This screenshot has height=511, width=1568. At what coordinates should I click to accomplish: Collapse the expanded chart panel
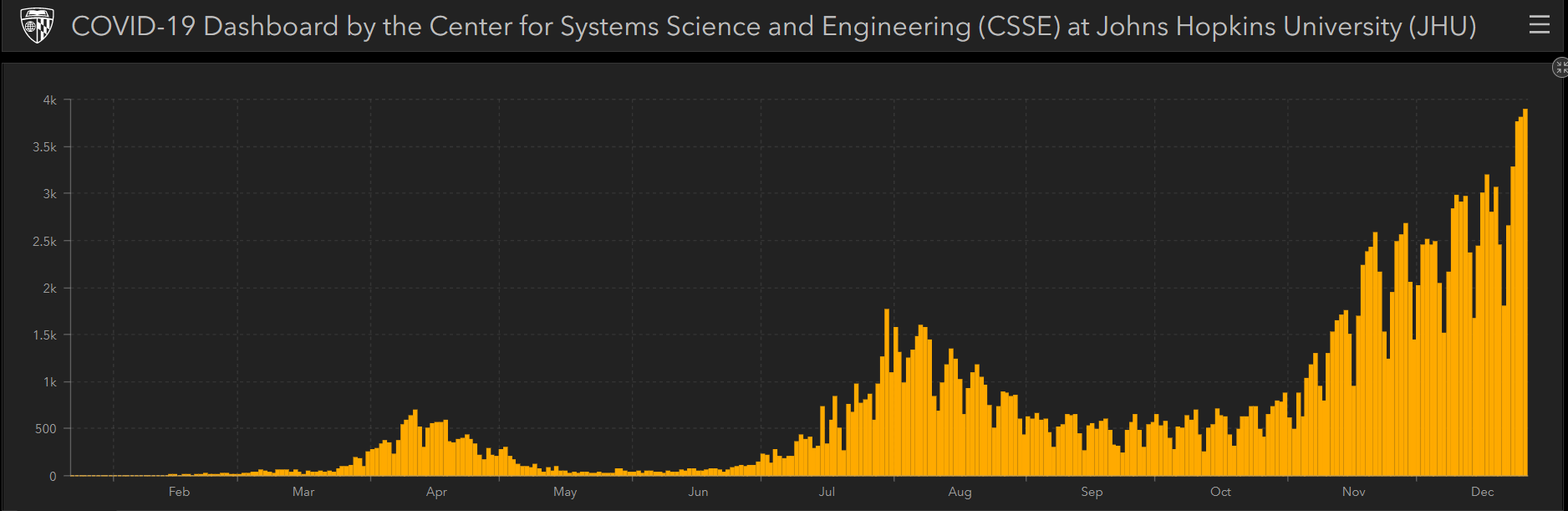[1560, 68]
